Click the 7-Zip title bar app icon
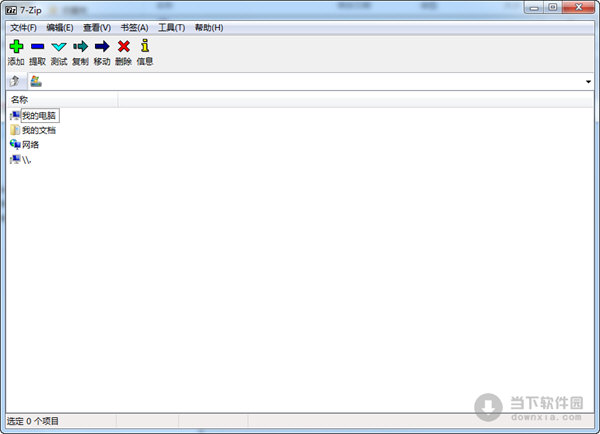600x434 pixels. coord(11,10)
